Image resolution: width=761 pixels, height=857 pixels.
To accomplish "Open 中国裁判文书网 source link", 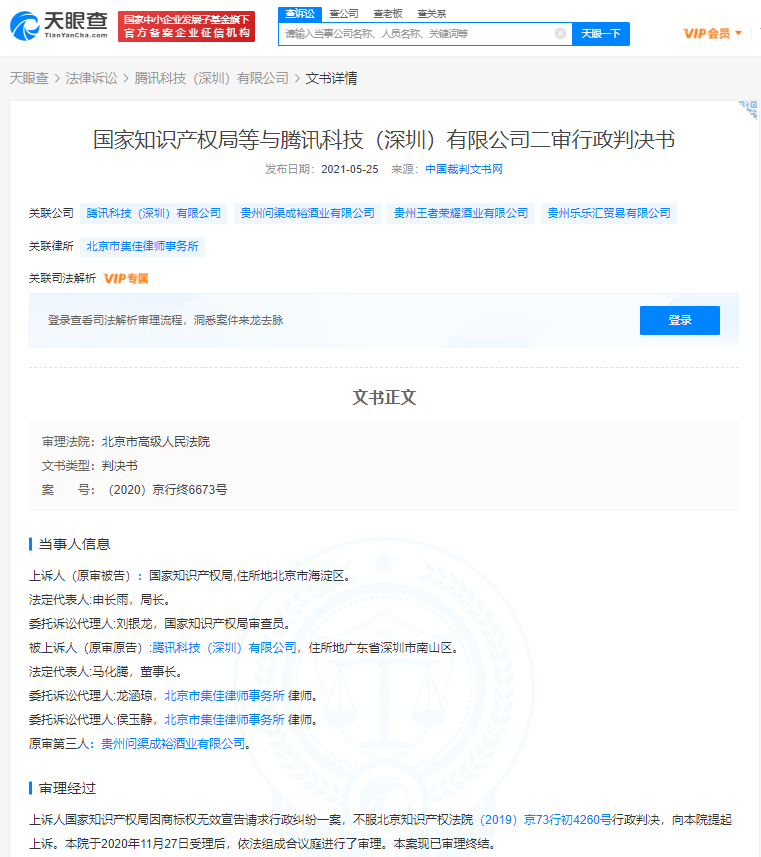I will pos(464,169).
